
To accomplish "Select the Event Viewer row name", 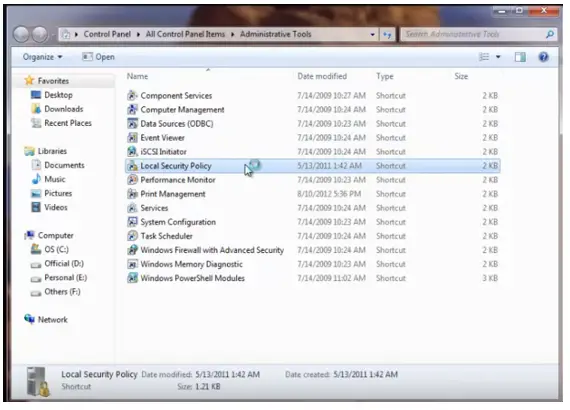I will 162,138.
